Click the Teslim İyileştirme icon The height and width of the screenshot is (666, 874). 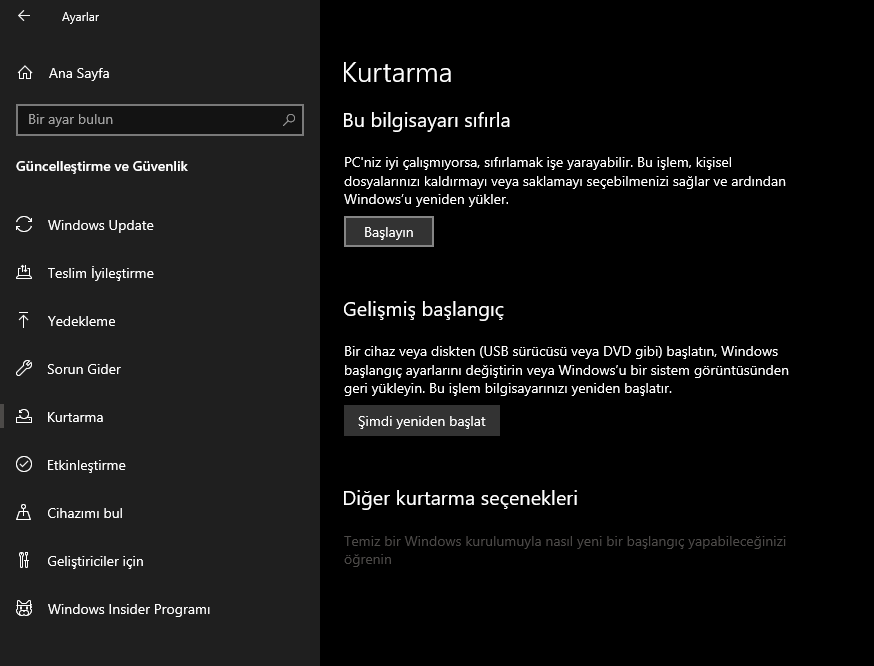24,273
